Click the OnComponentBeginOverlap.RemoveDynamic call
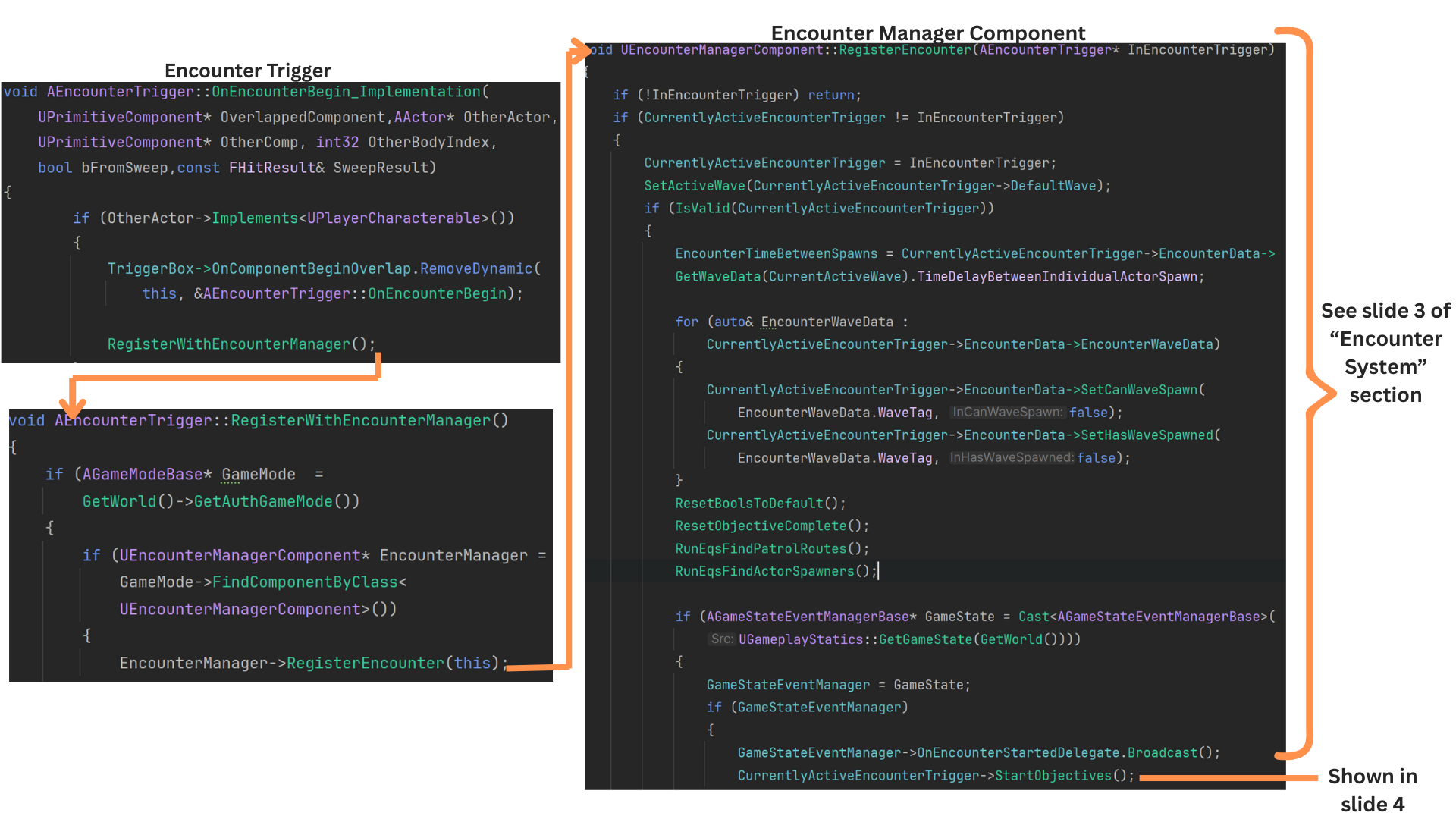 [372, 269]
